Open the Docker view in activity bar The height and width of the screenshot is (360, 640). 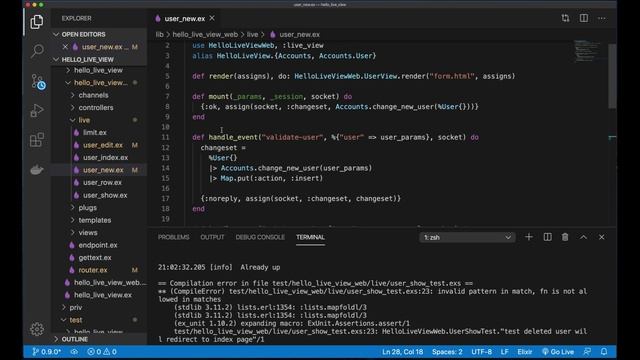pos(37,169)
